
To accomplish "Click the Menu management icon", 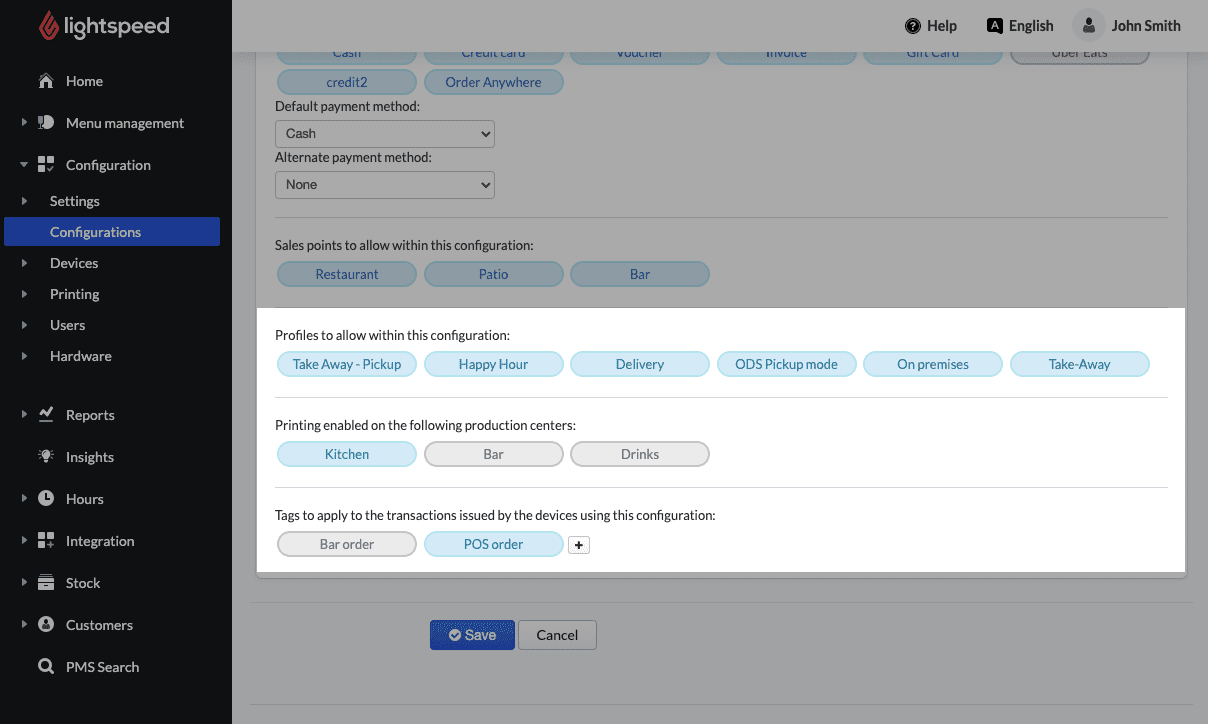I will coord(46,123).
